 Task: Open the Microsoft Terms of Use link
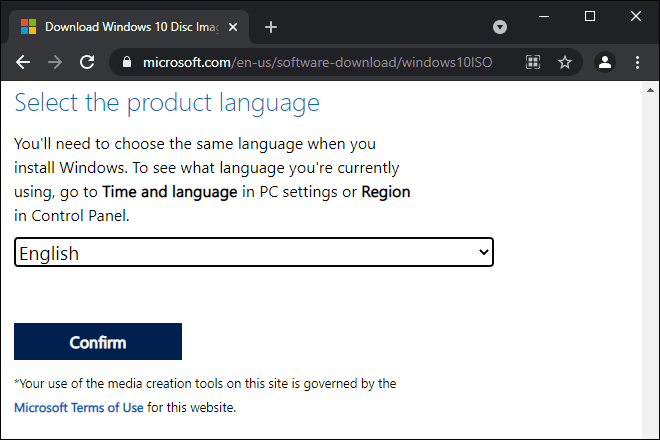pos(79,408)
